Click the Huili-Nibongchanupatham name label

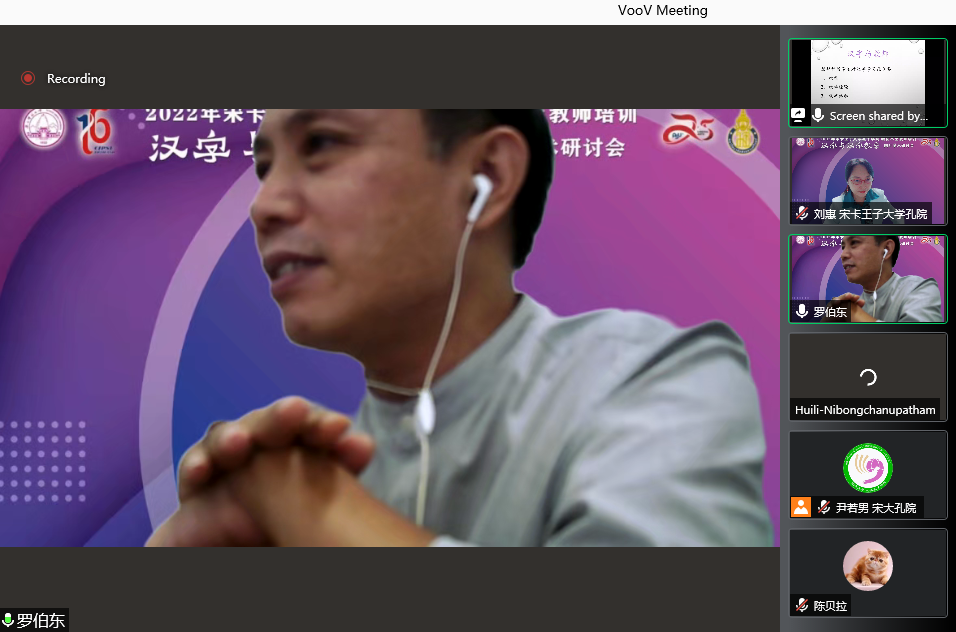click(865, 410)
